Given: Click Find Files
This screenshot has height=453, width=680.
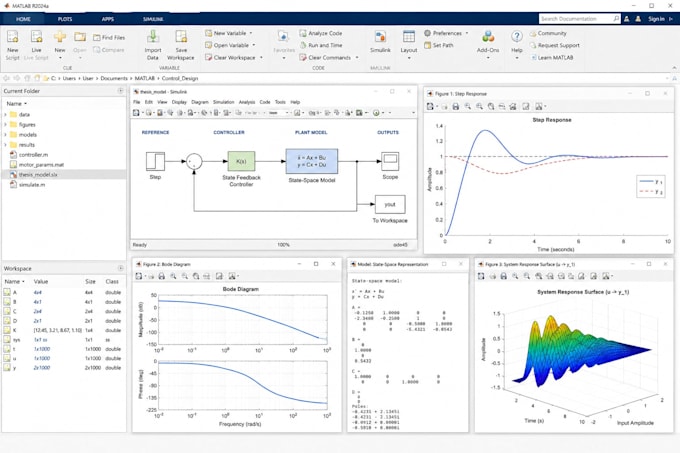Looking at the screenshot, I should (x=109, y=38).
